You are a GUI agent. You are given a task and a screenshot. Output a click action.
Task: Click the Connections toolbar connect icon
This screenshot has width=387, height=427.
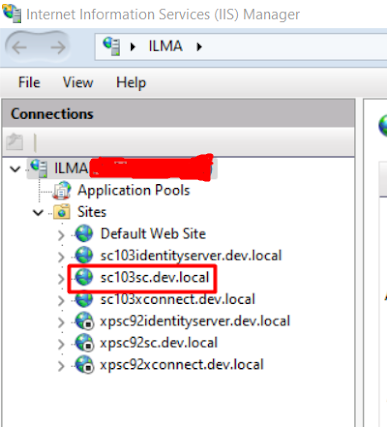[x=15, y=142]
